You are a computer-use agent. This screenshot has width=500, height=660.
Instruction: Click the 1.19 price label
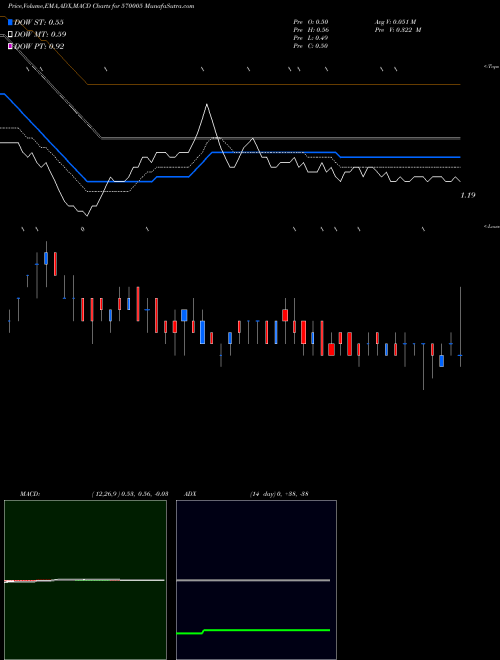click(468, 195)
